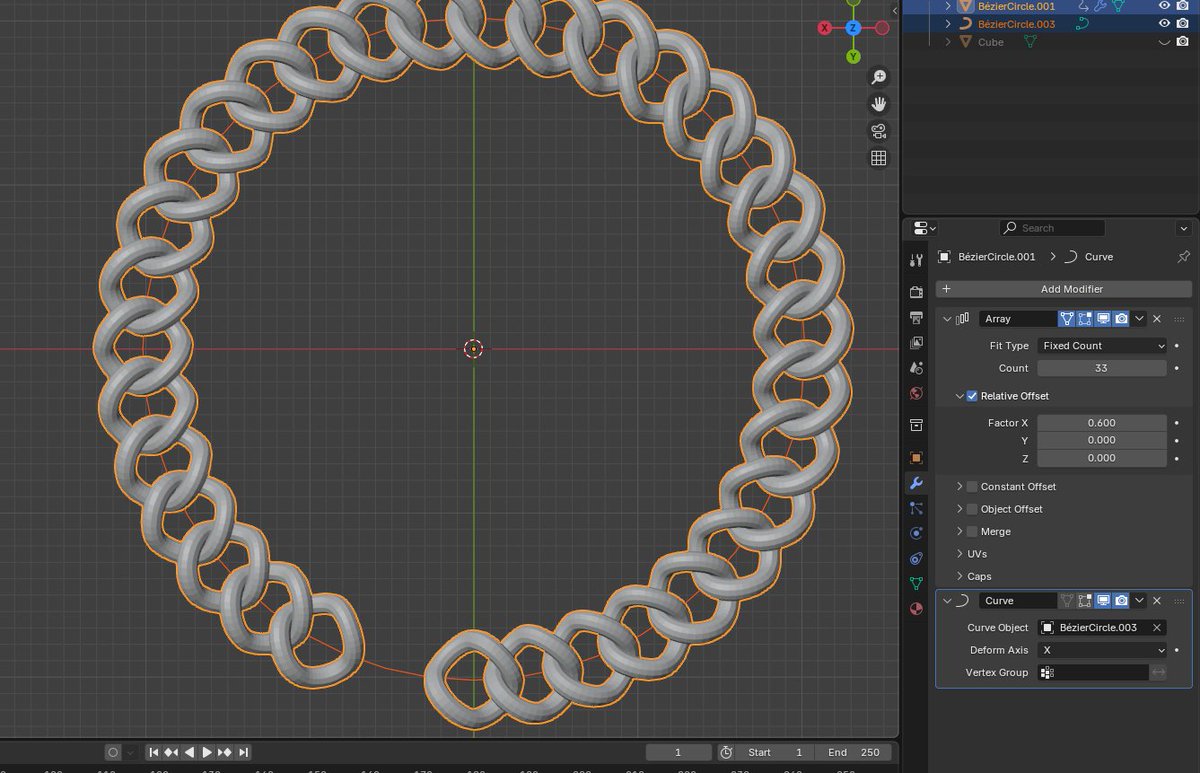Open the Output properties tab
This screenshot has height=773, width=1200.
click(x=916, y=317)
